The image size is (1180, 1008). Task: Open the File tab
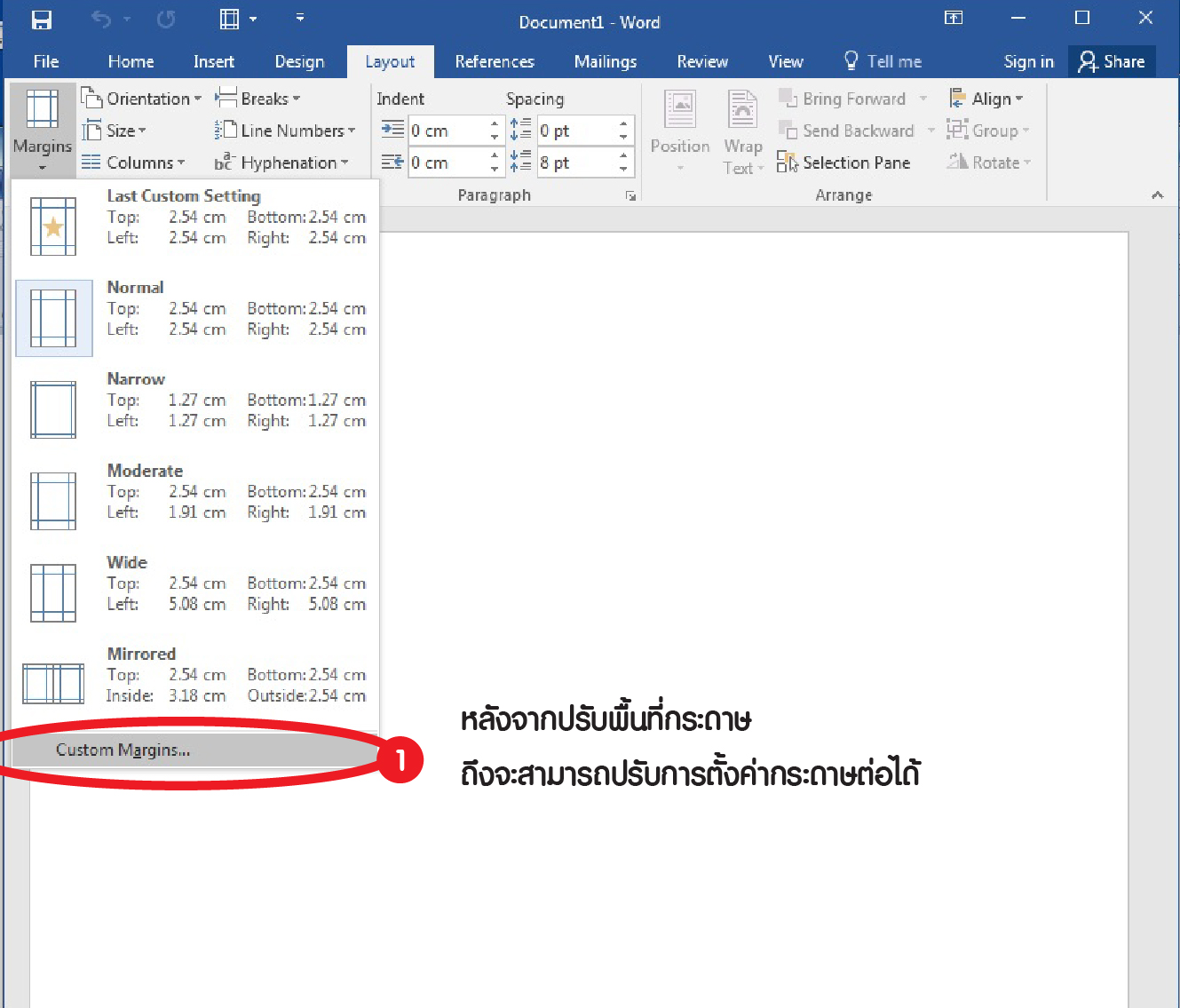46,61
